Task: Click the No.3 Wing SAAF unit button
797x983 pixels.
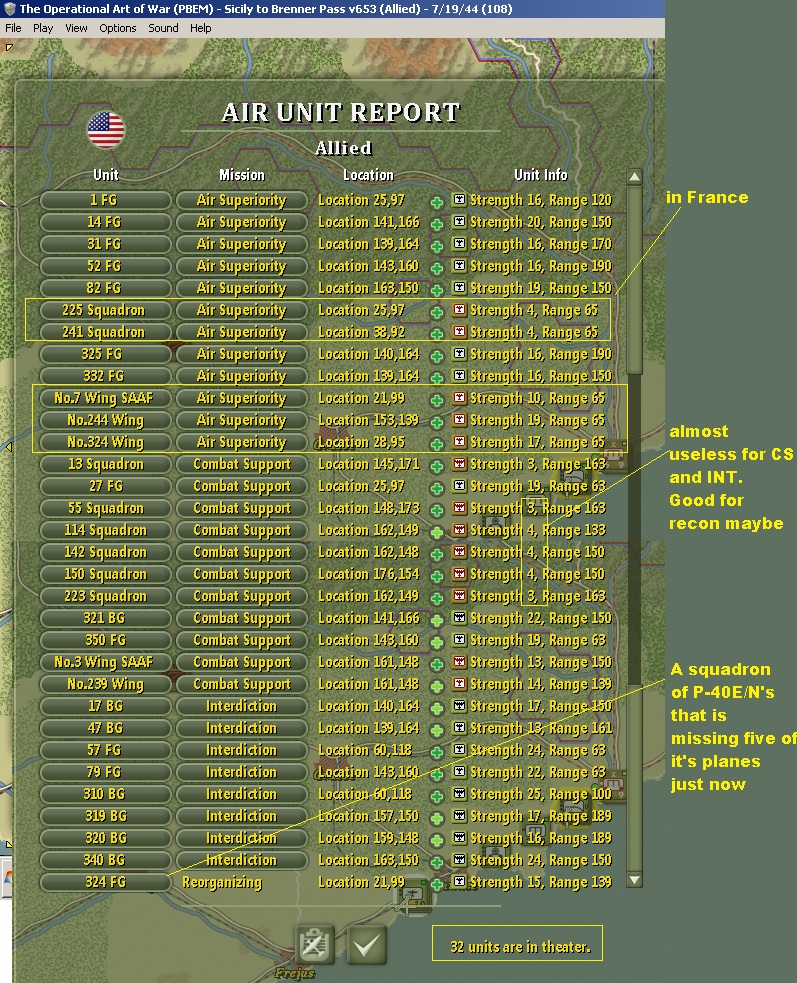Action: tap(105, 662)
